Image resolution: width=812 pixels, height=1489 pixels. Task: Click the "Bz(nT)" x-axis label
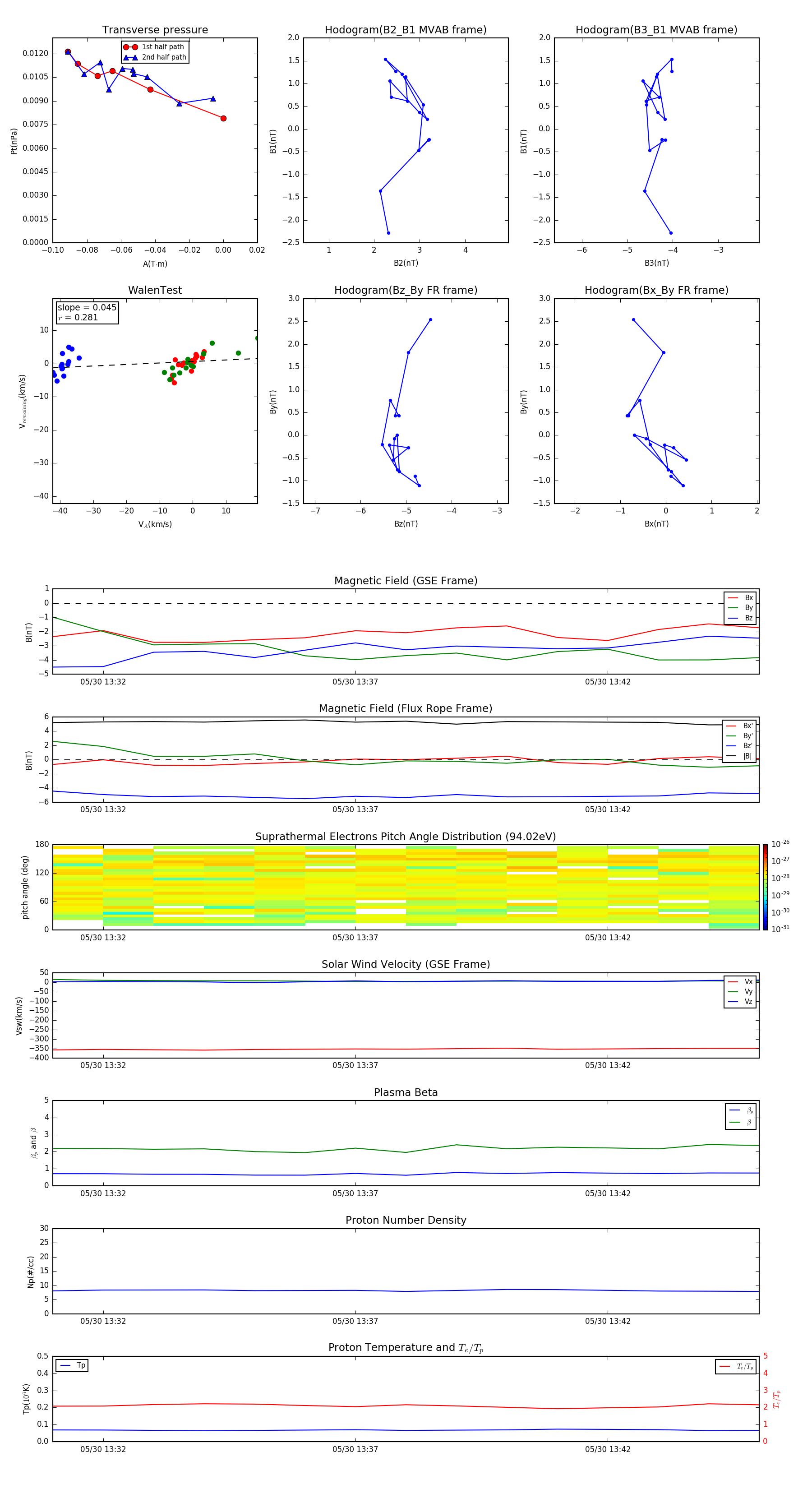[x=406, y=524]
